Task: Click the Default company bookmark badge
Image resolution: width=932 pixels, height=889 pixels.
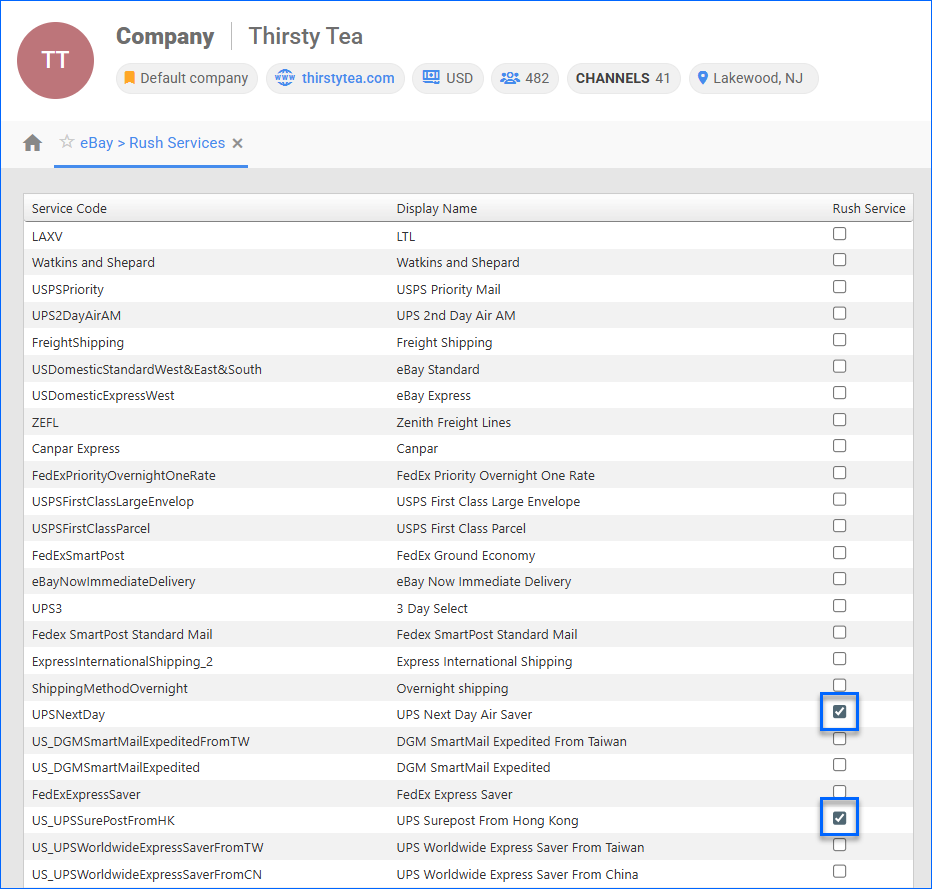Action: click(x=186, y=78)
